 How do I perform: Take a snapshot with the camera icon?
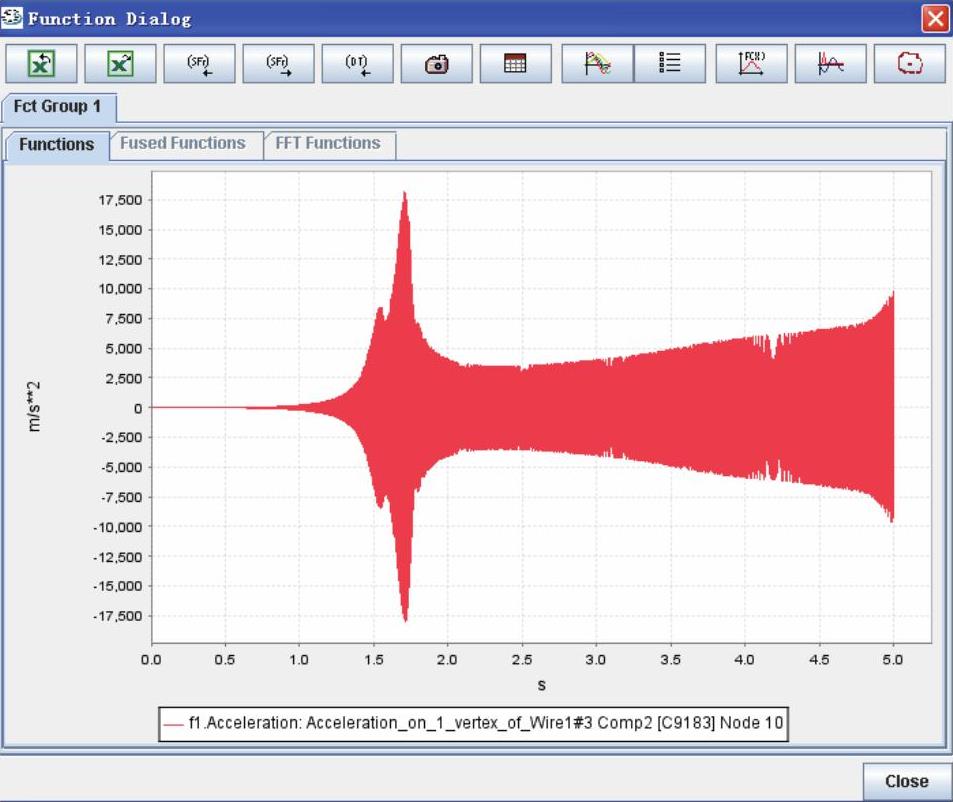[x=436, y=63]
